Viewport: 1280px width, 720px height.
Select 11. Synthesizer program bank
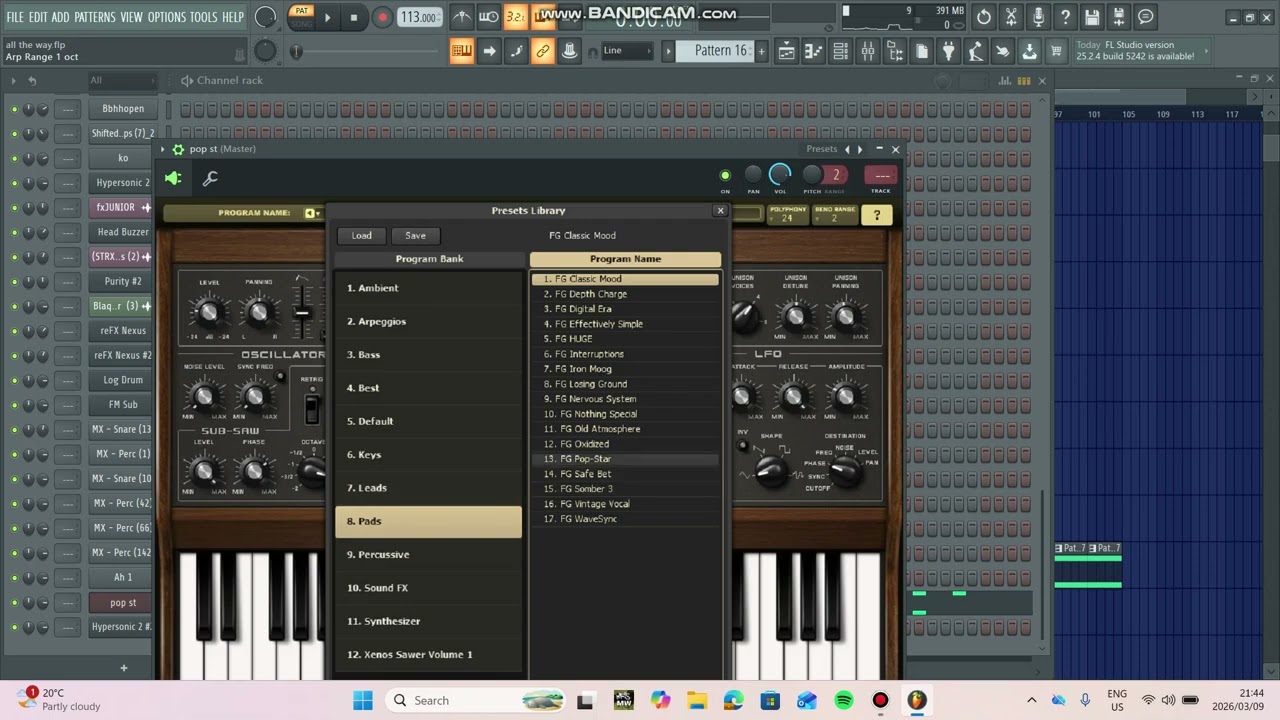[x=428, y=621]
